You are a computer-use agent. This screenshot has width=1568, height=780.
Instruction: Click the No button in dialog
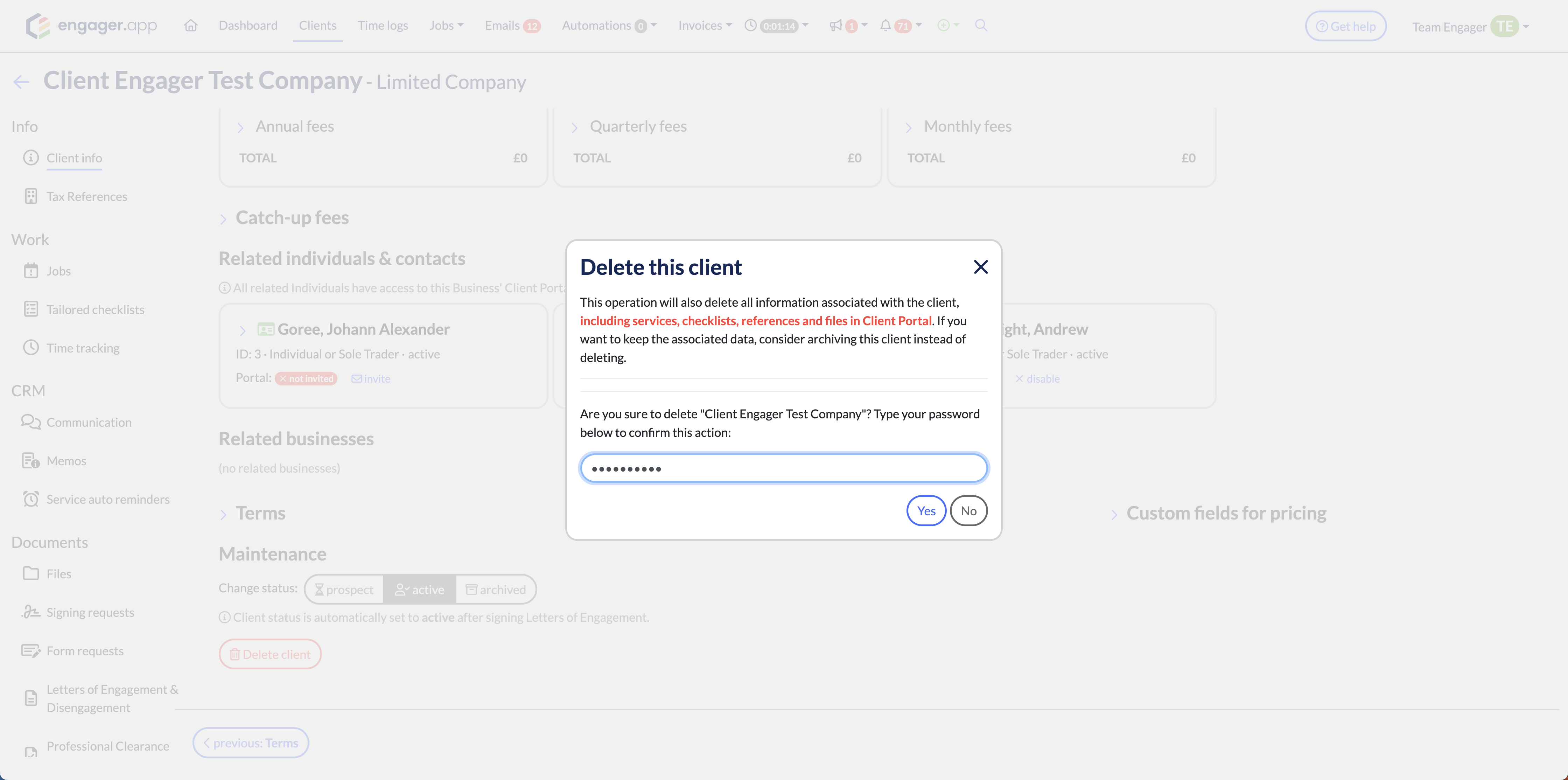tap(968, 511)
